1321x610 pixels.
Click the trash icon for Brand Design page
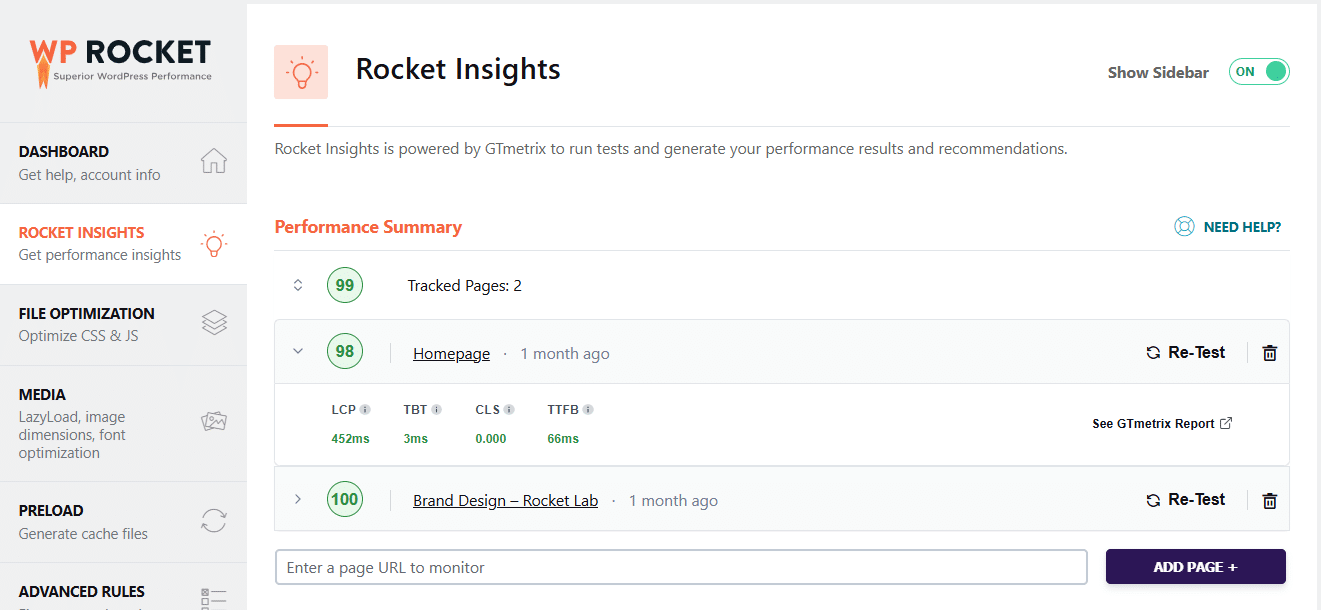[x=1269, y=500]
